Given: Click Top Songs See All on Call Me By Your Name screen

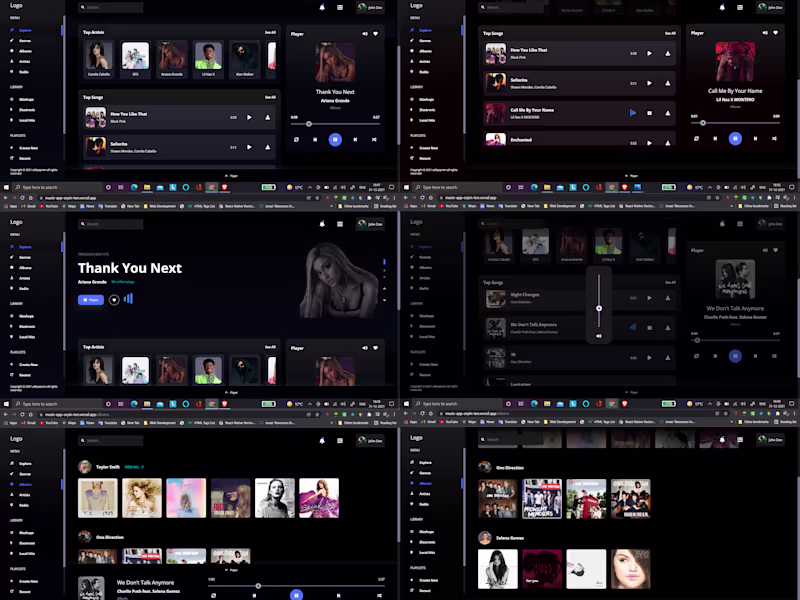Looking at the screenshot, I should pyautogui.click(x=670, y=33).
